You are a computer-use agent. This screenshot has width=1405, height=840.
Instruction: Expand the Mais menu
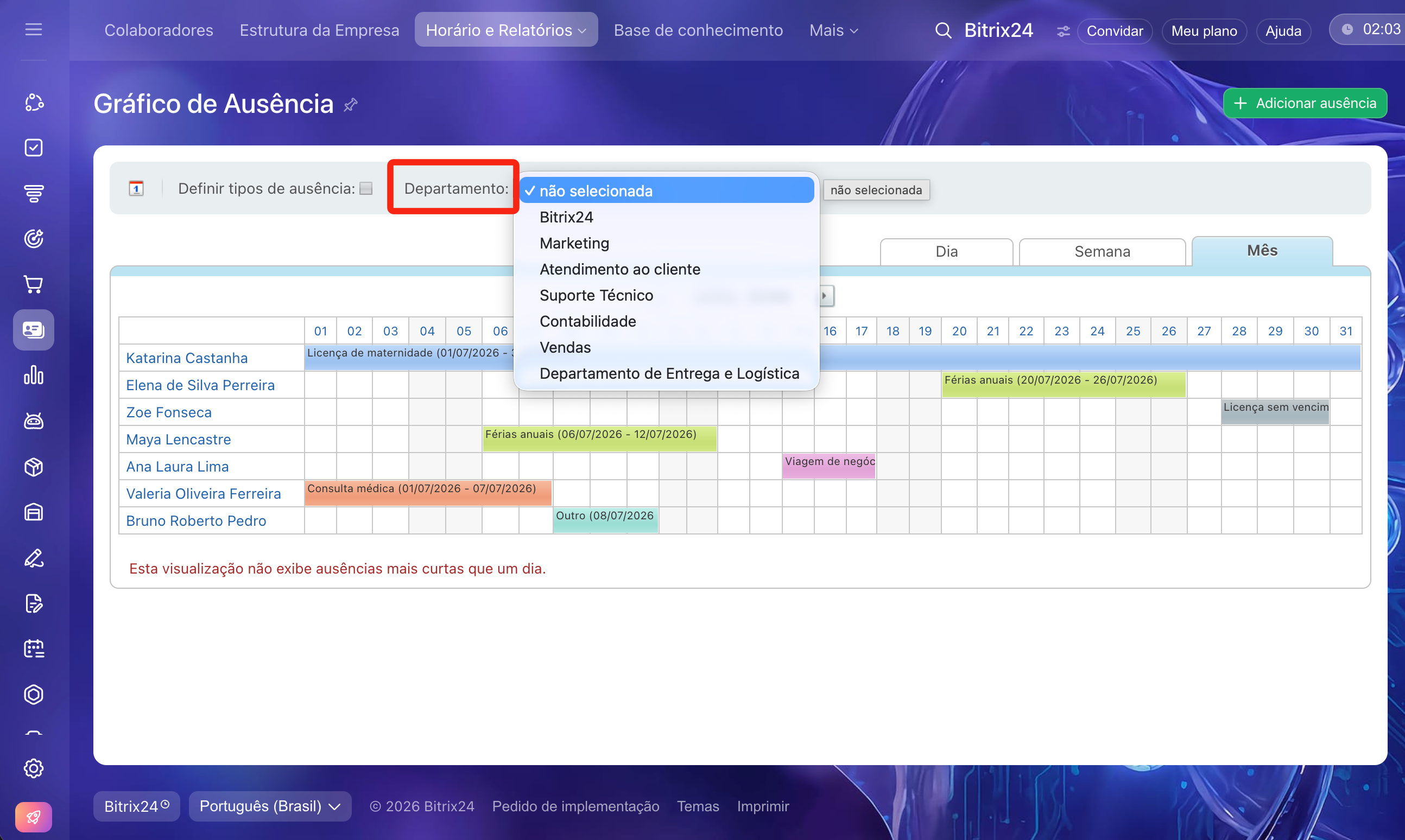tap(833, 30)
